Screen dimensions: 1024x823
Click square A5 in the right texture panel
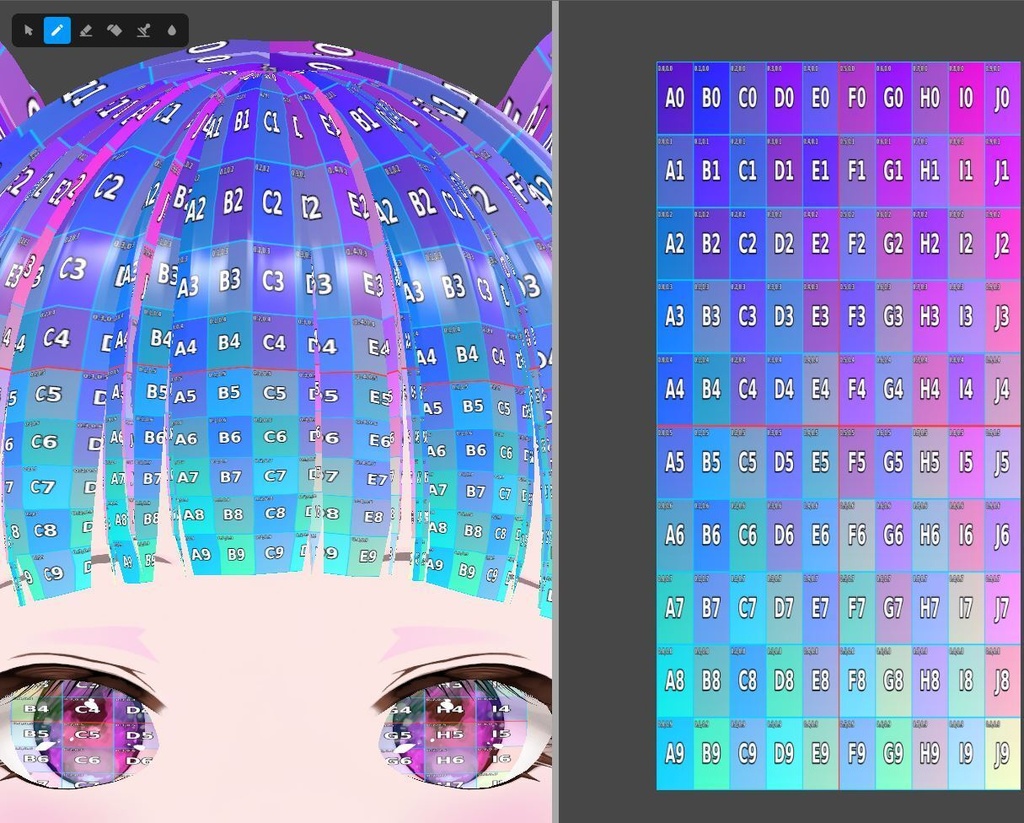[675, 462]
